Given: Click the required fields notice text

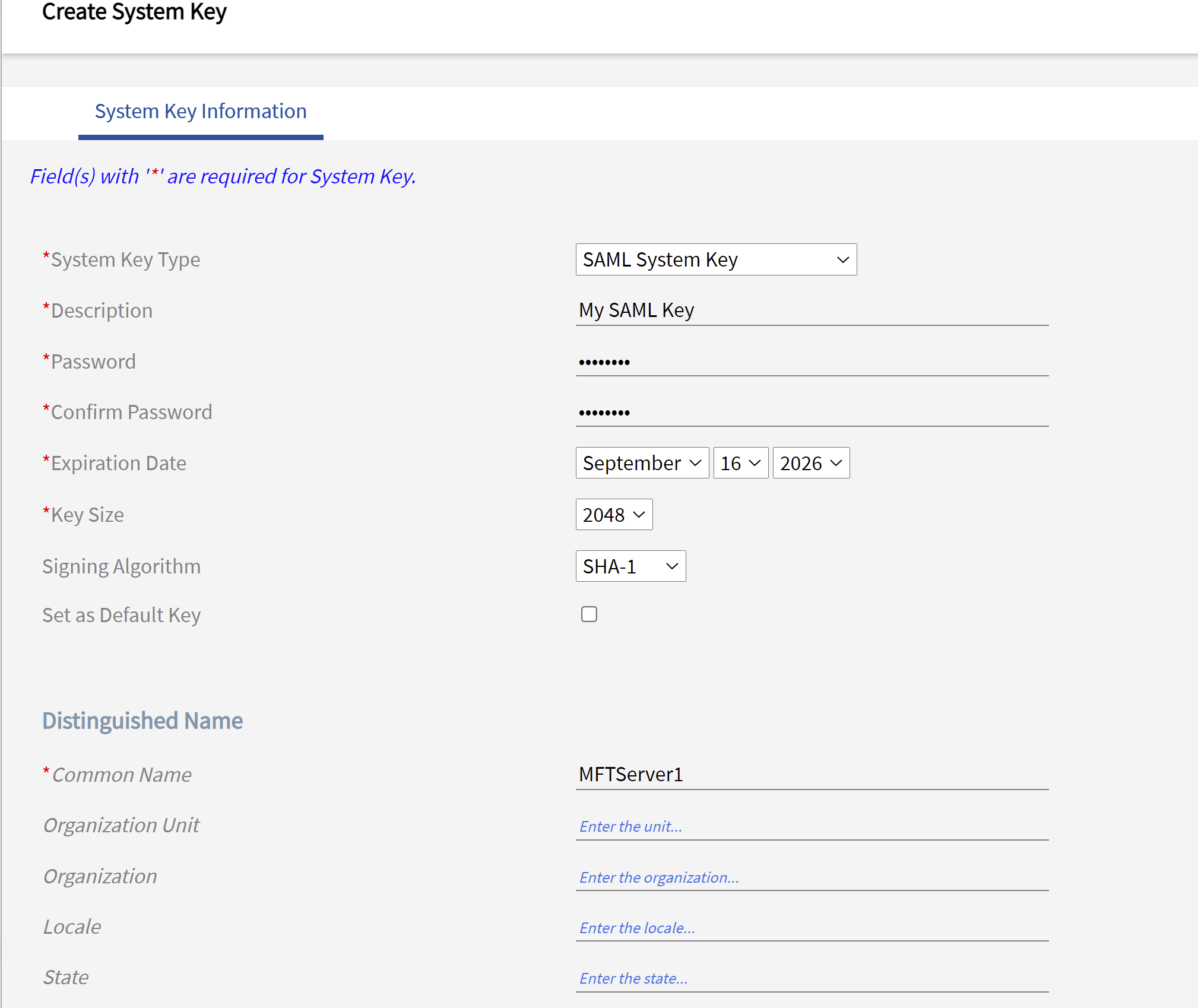Looking at the screenshot, I should pyautogui.click(x=223, y=176).
